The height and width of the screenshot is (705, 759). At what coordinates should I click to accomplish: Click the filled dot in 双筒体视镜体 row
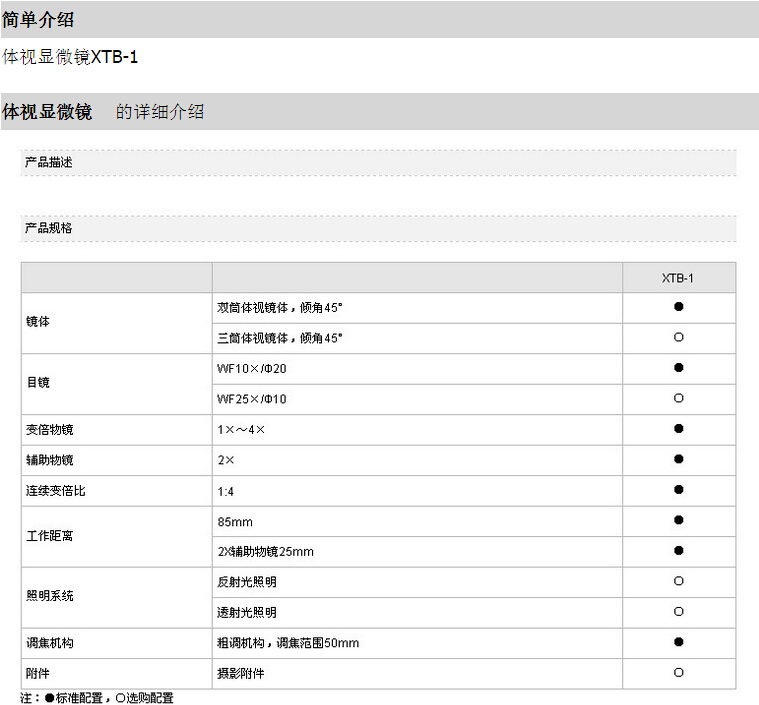679,307
